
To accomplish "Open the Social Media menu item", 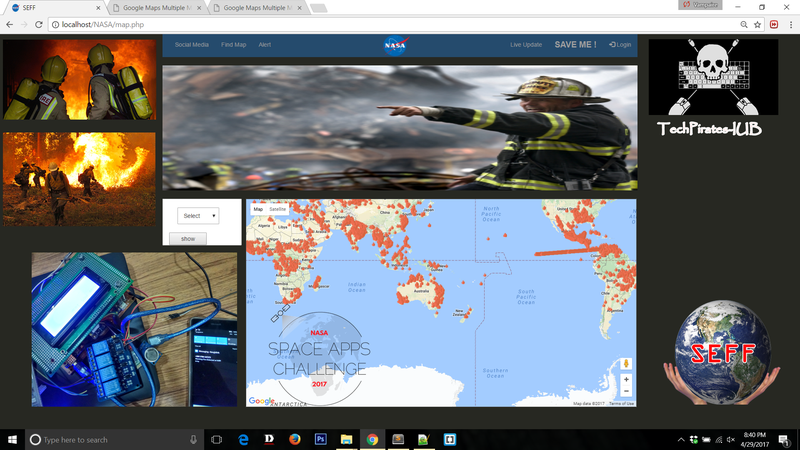I will click(x=191, y=45).
